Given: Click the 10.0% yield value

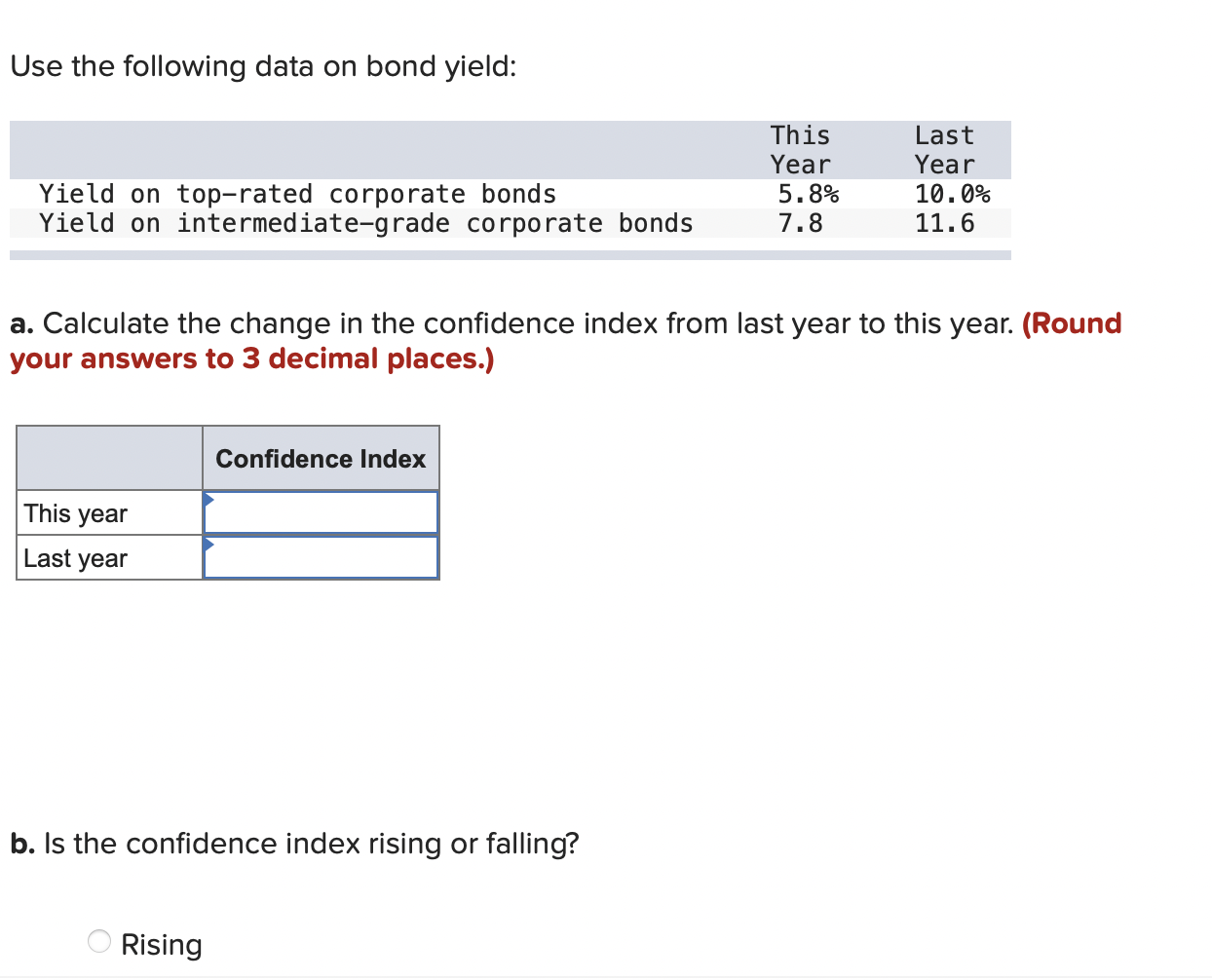Looking at the screenshot, I should 953,194.
